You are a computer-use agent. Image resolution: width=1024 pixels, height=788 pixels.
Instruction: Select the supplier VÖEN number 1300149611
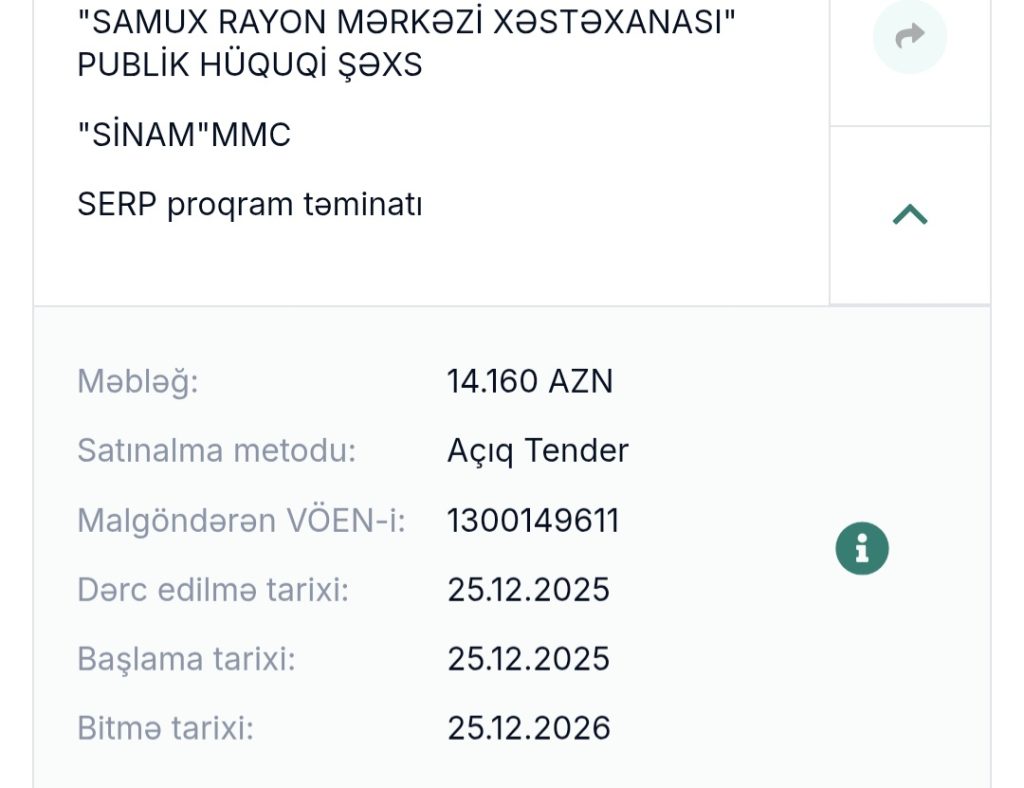(533, 520)
